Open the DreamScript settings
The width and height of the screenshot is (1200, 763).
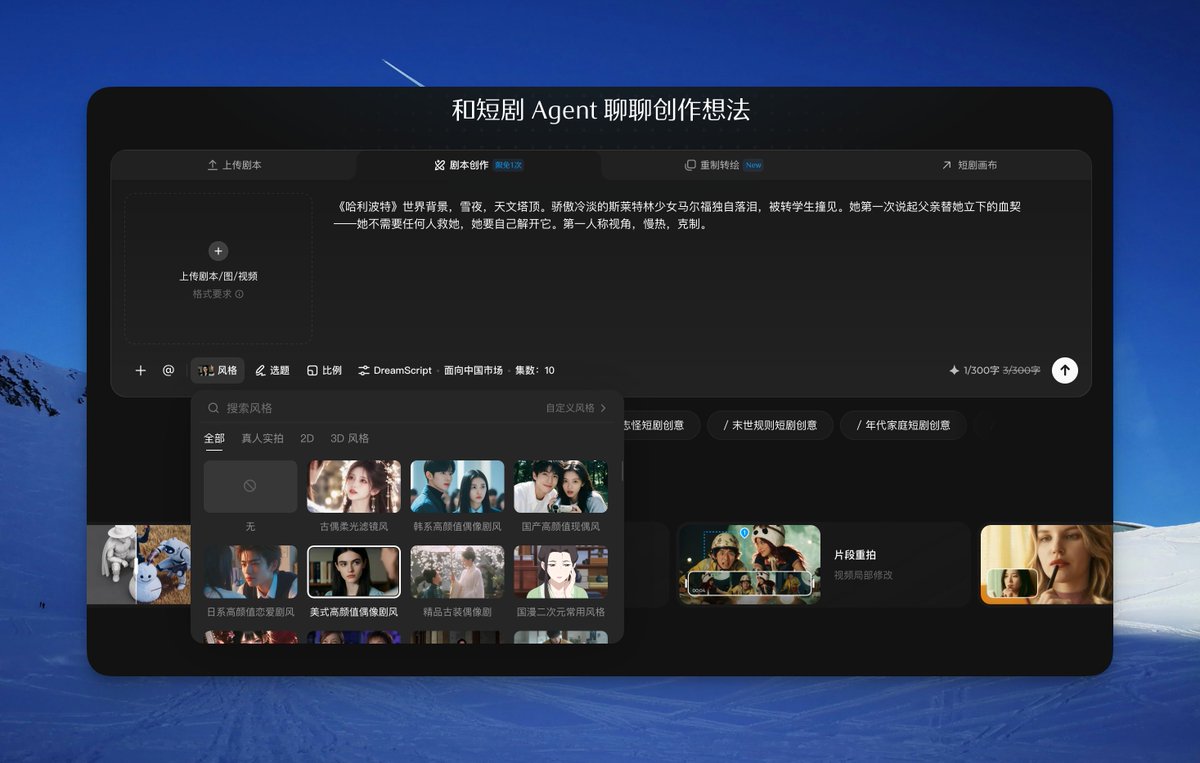[x=395, y=370]
